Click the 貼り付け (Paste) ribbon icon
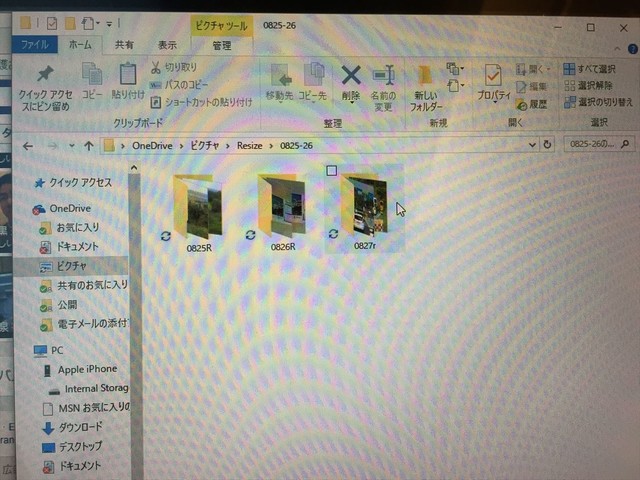The image size is (640, 480). pyautogui.click(x=128, y=81)
